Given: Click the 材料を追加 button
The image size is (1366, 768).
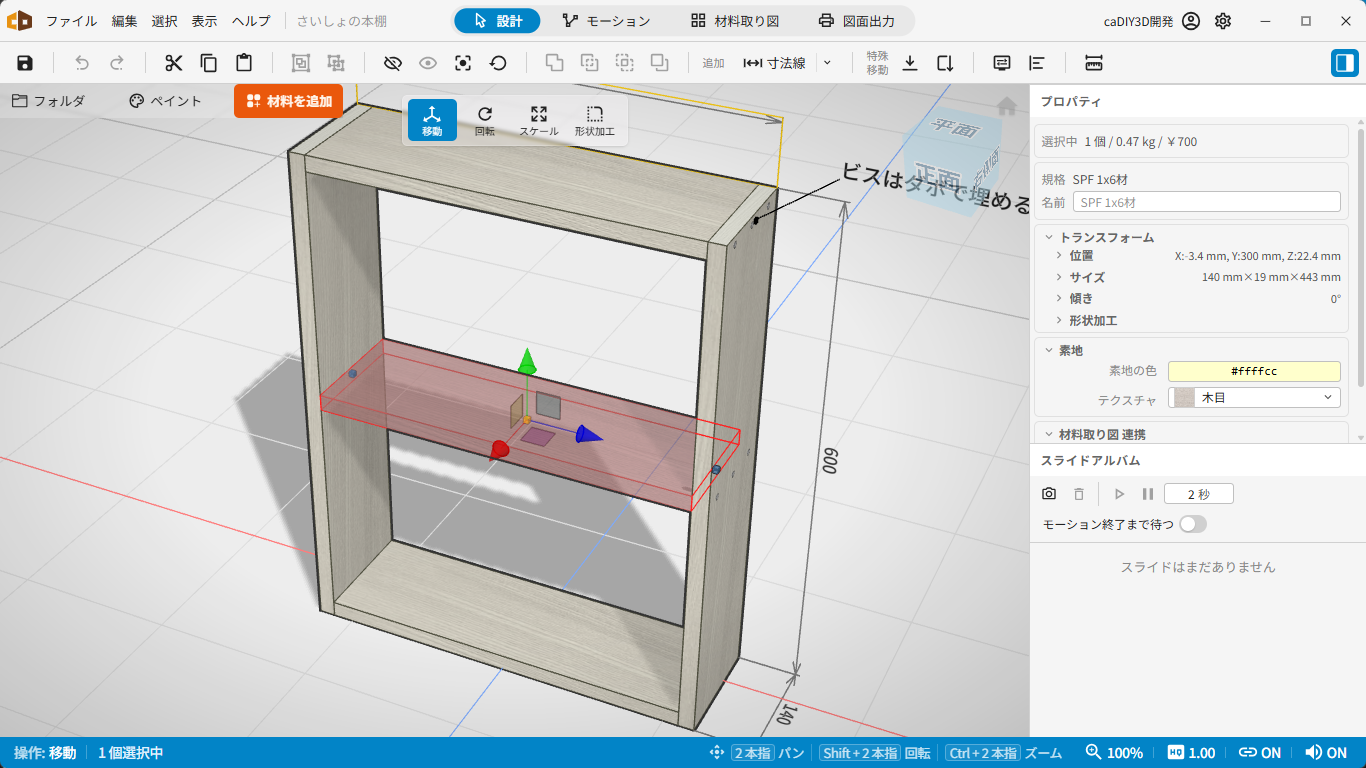Looking at the screenshot, I should 289,101.
